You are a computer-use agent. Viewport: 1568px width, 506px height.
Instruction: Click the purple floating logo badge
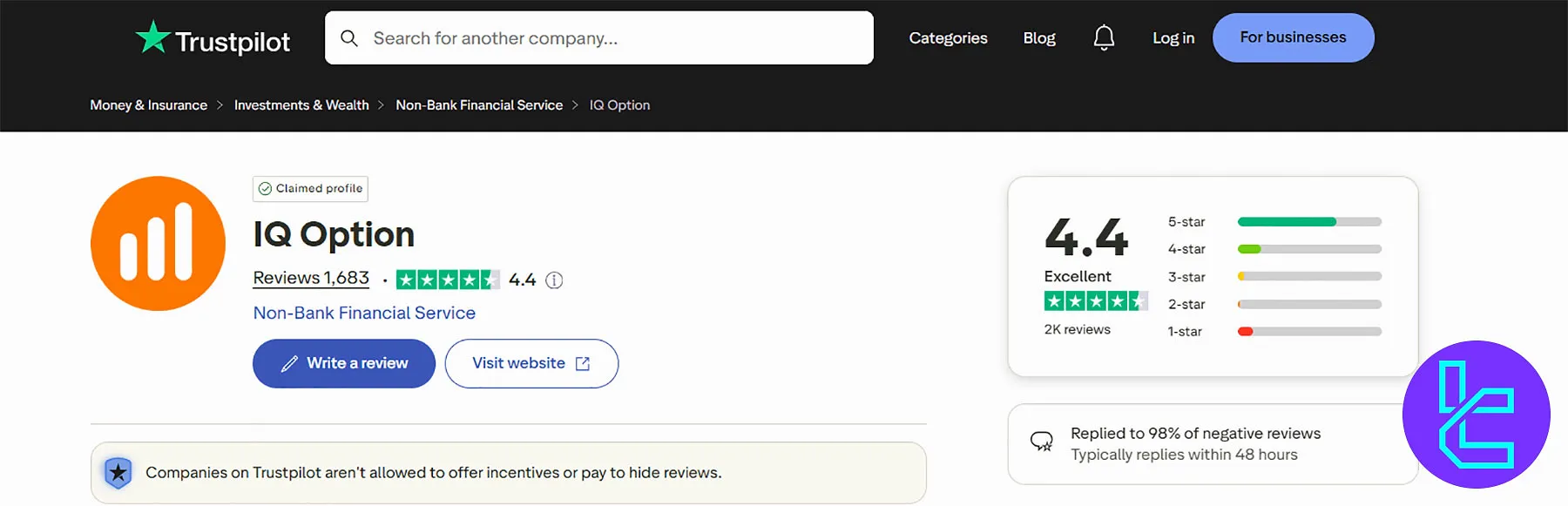click(1476, 415)
